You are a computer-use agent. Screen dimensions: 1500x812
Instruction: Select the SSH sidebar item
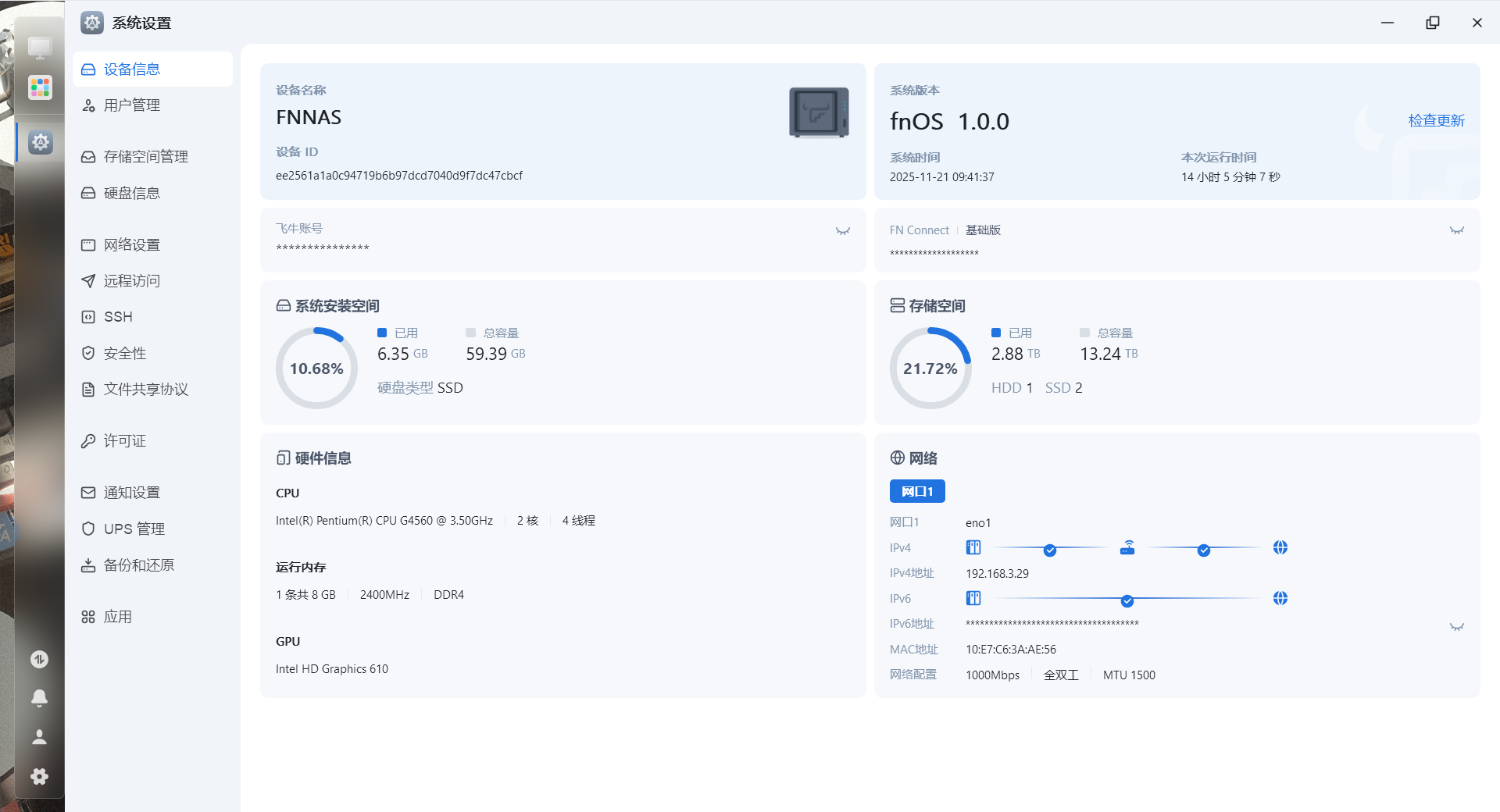click(118, 317)
